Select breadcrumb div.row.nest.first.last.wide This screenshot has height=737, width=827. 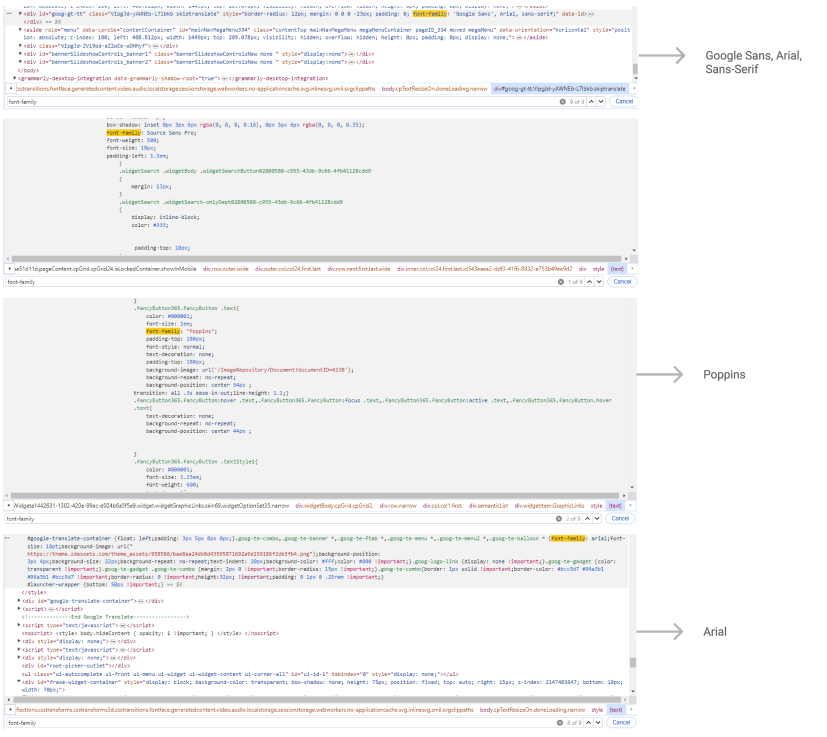pyautogui.click(x=359, y=269)
